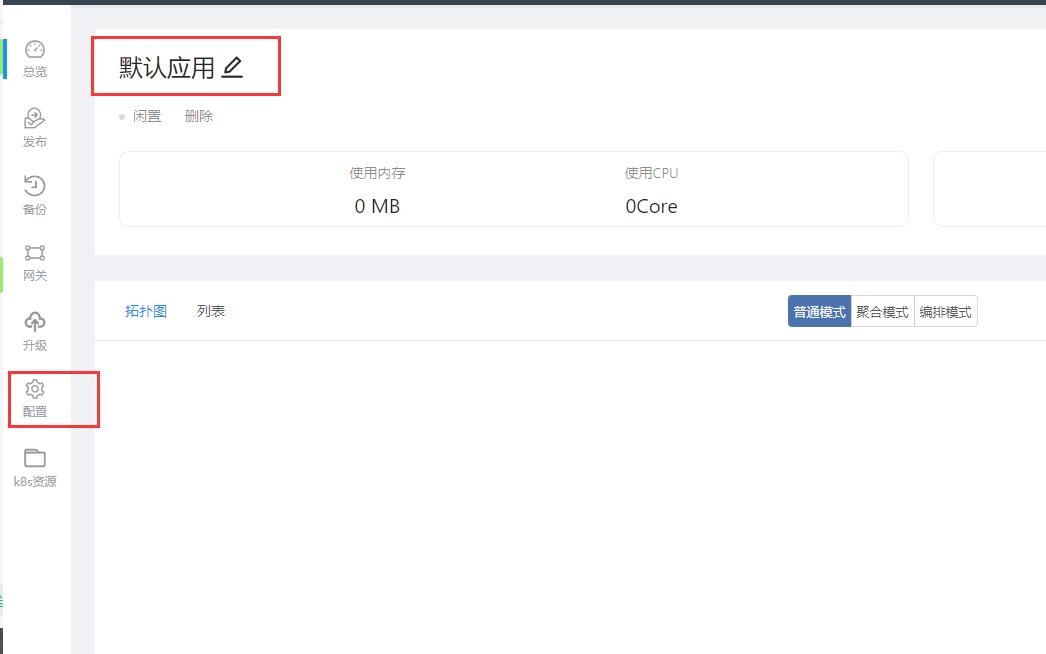Image resolution: width=1046 pixels, height=654 pixels.
Task: Open the 网关 gateway sidebar icon
Action: coord(35,253)
